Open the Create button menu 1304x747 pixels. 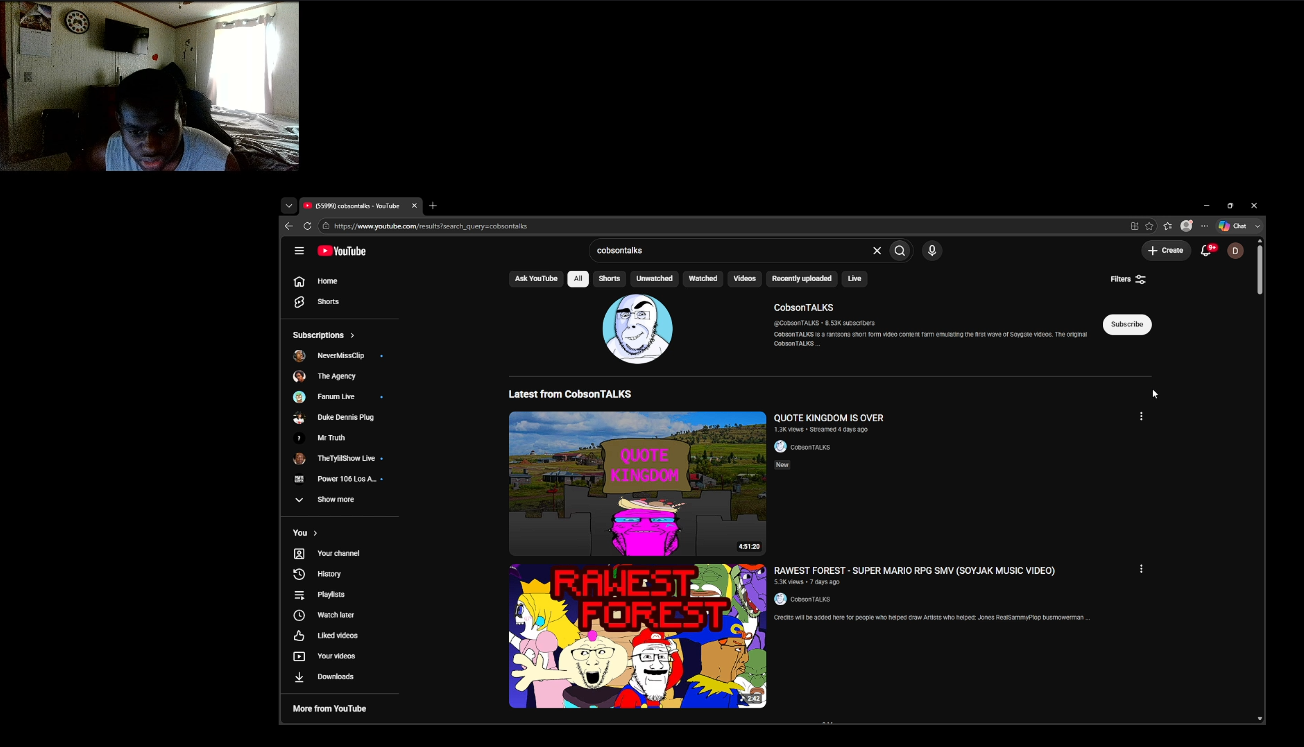[1166, 251]
